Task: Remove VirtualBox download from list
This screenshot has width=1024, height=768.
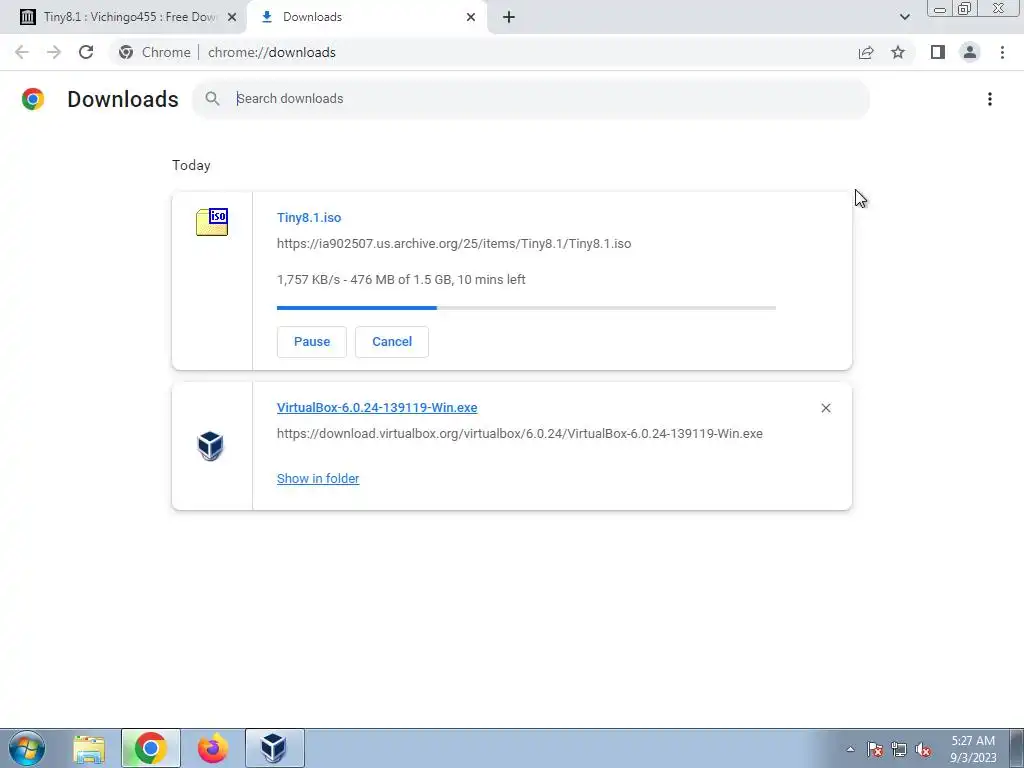Action: coord(825,408)
